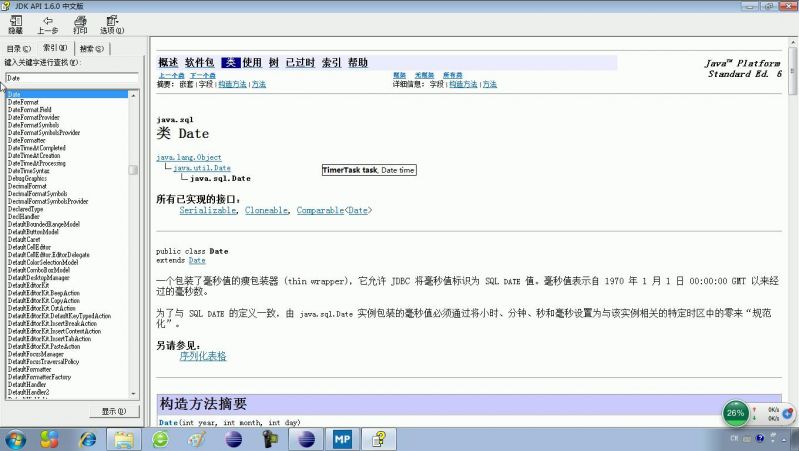Open the Options (选项) toolbar menu

[112, 24]
